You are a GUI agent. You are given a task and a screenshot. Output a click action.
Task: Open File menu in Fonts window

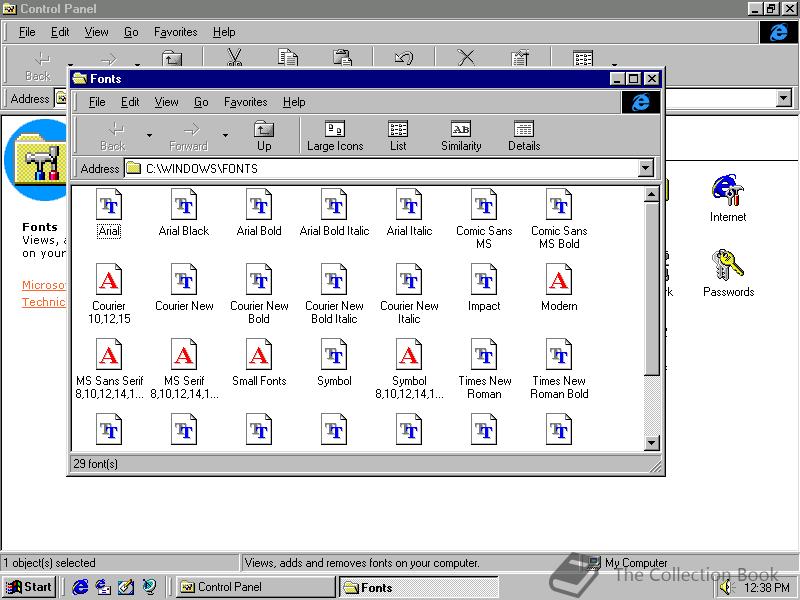pos(97,102)
